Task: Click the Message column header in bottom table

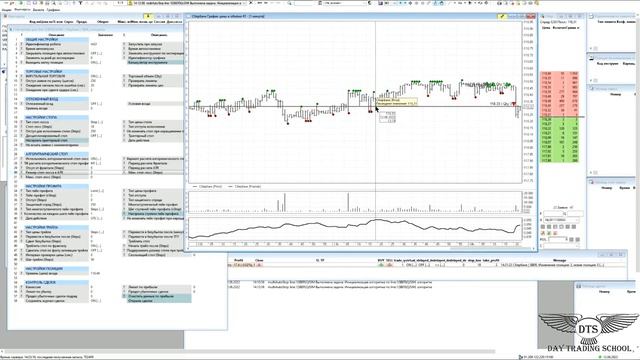Action: [x=559, y=260]
